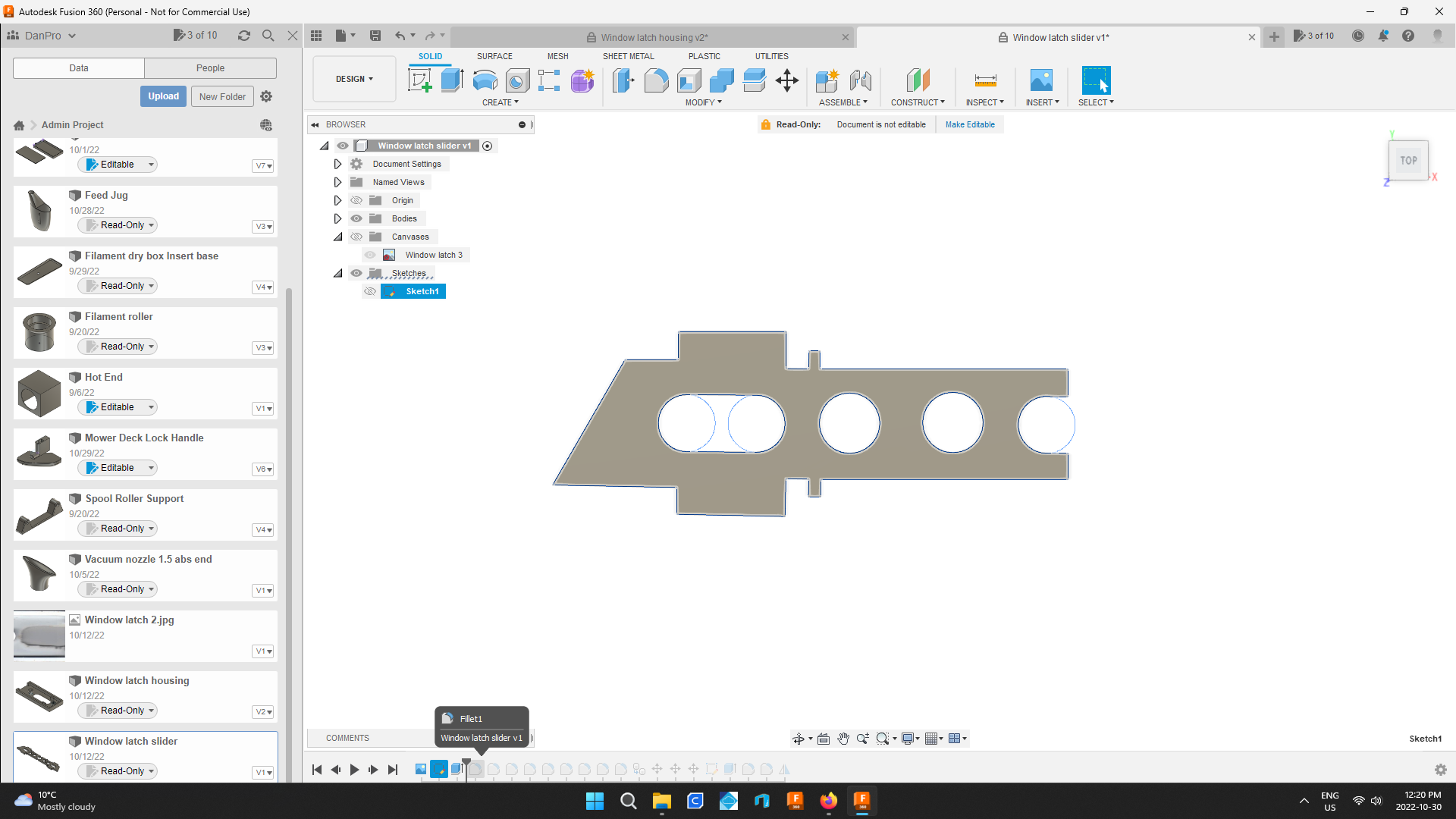Activate the Press Pull tool
Screen dimensions: 1456x819
(623, 80)
